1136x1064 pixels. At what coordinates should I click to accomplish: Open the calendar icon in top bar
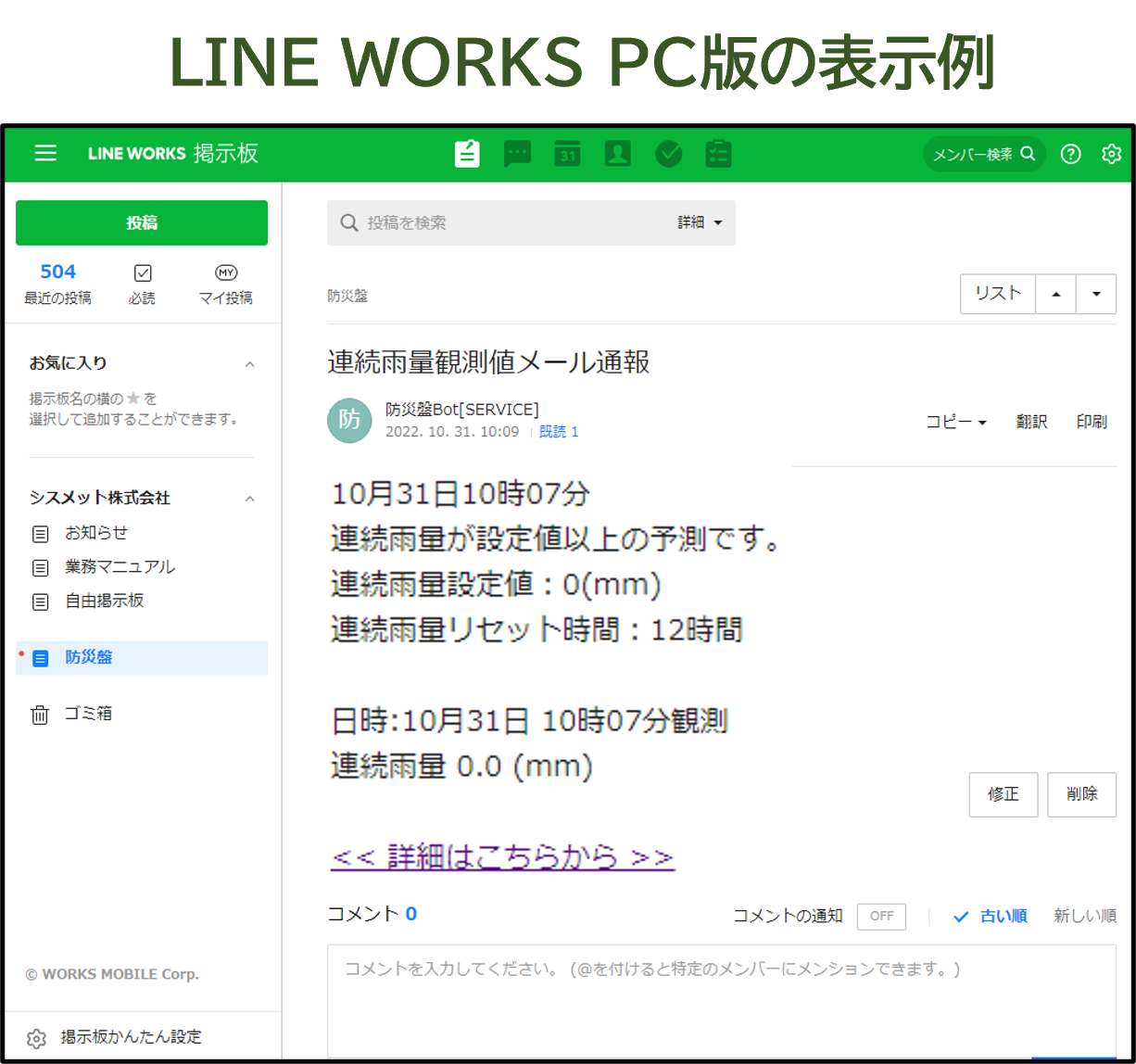click(567, 154)
